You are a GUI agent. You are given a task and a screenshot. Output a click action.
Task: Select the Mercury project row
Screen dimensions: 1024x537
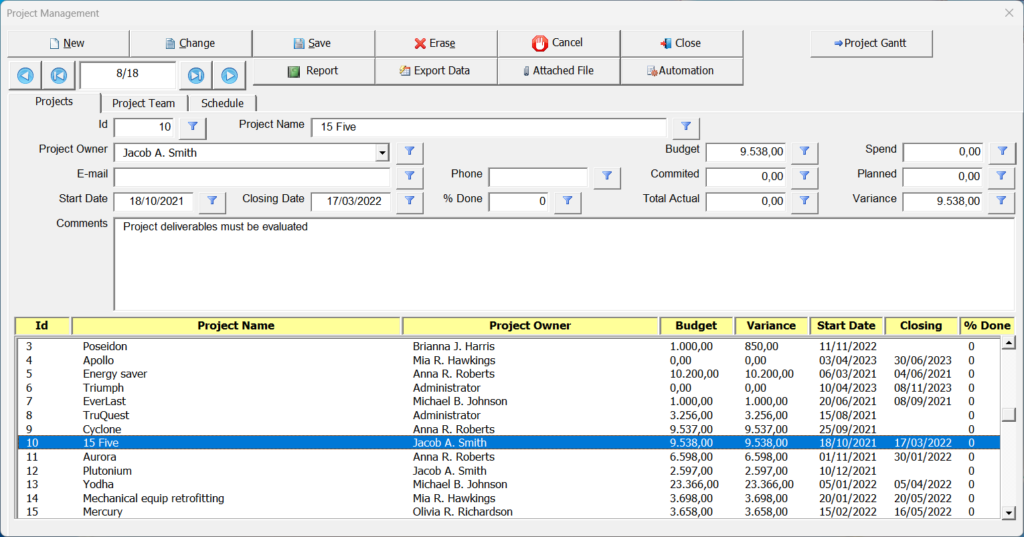tap(509, 512)
